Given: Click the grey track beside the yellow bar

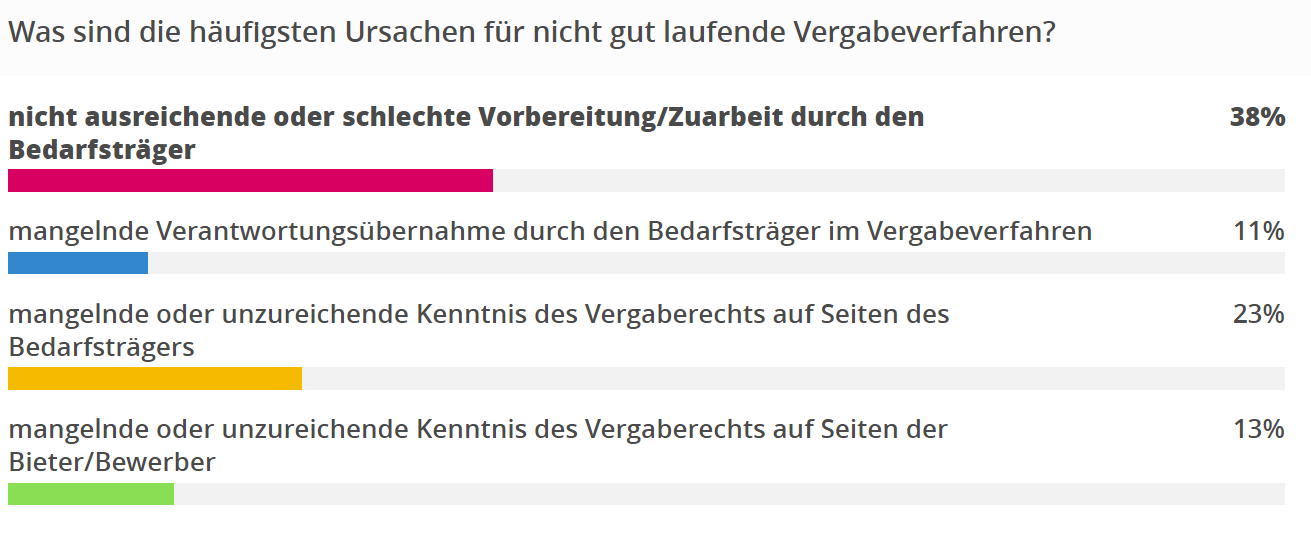Looking at the screenshot, I should click(793, 378).
